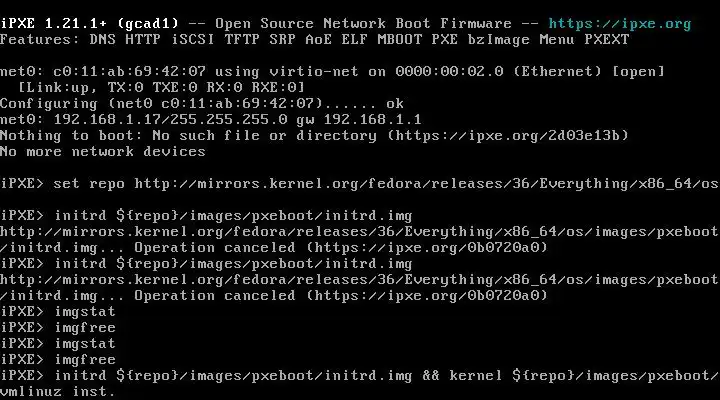Click the second imgstat command
Screen dimensions: 720x400
point(85,343)
